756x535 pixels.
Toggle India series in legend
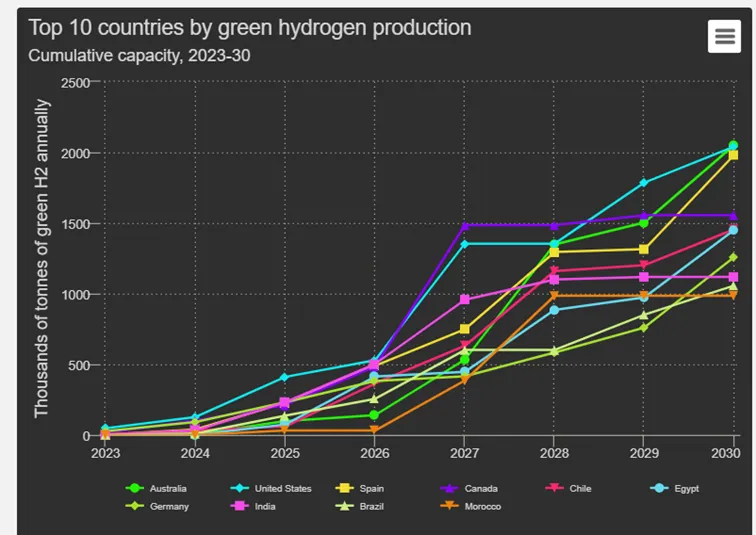(x=253, y=506)
